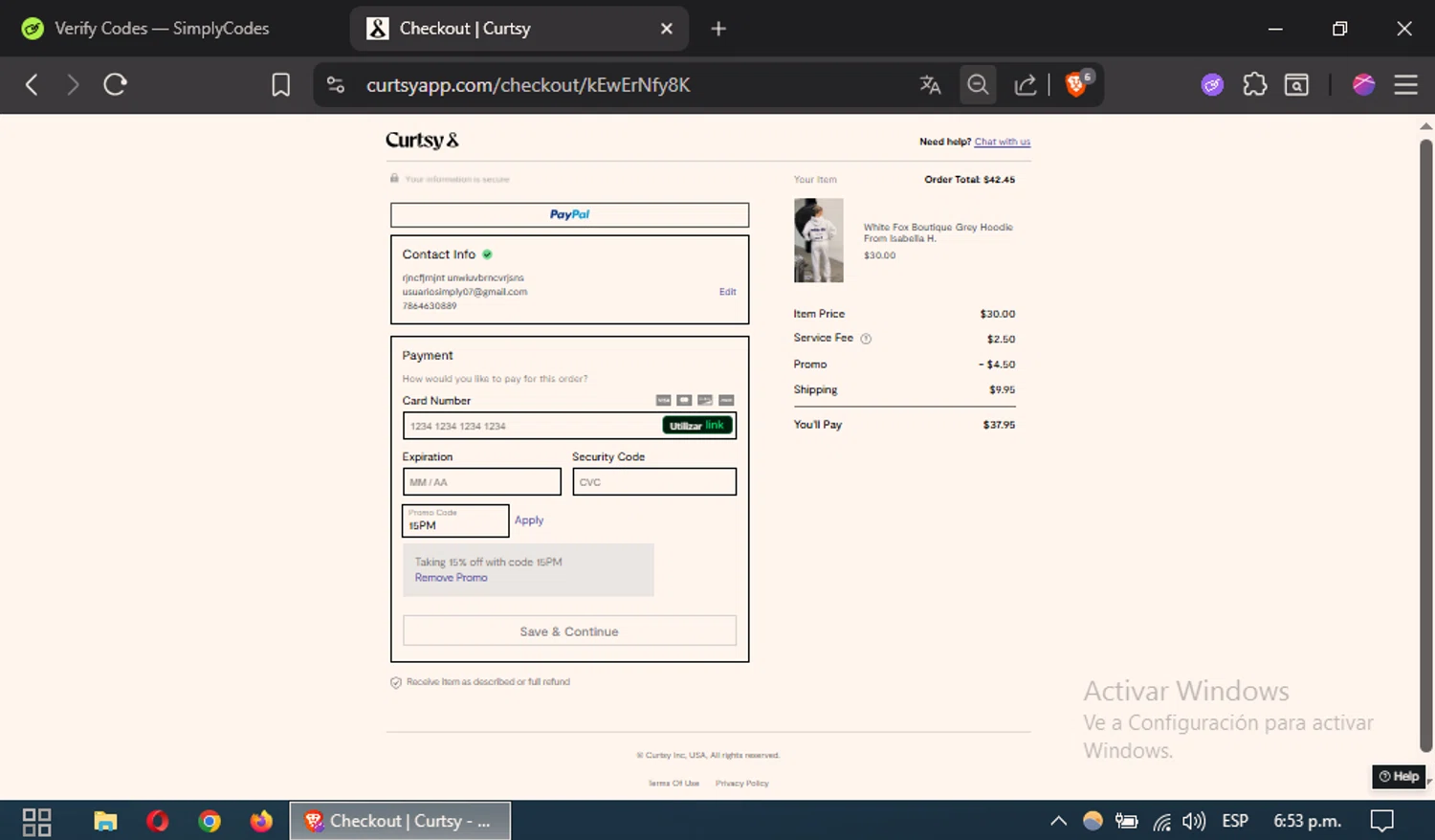This screenshot has width=1435, height=840.
Task: Click the Service Fee info icon
Action: [866, 339]
